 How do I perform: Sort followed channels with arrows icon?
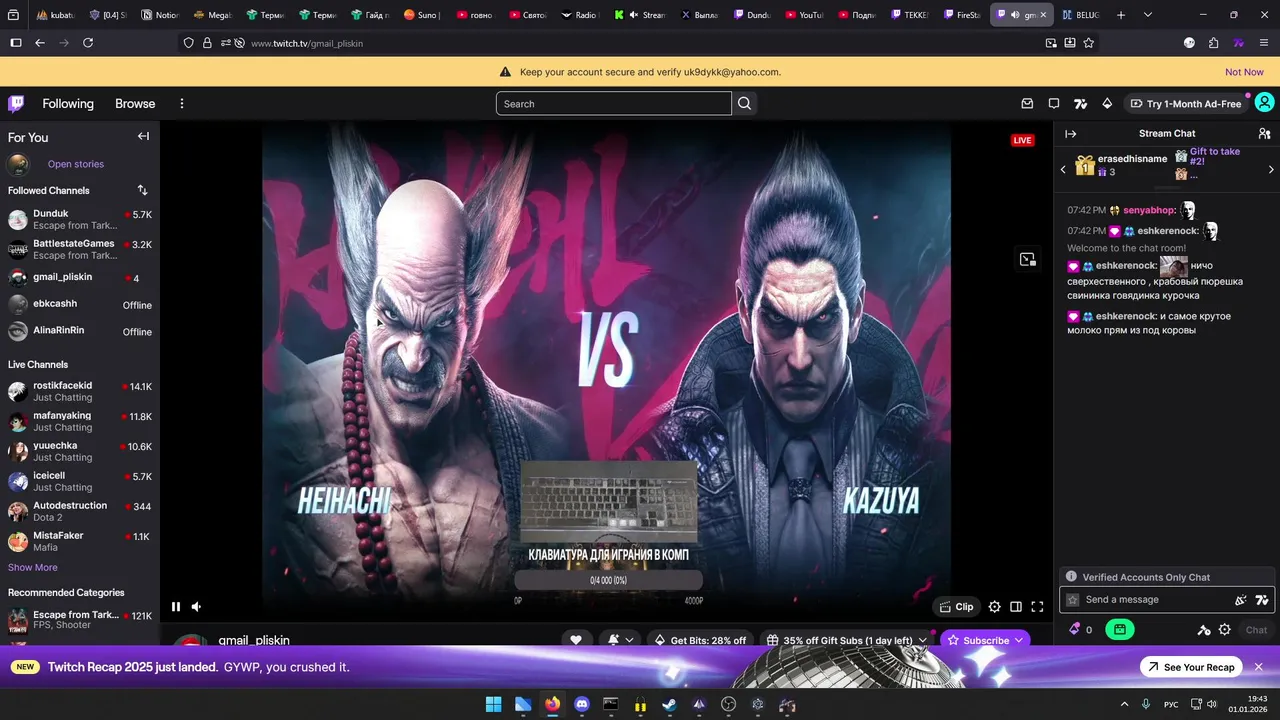click(142, 190)
